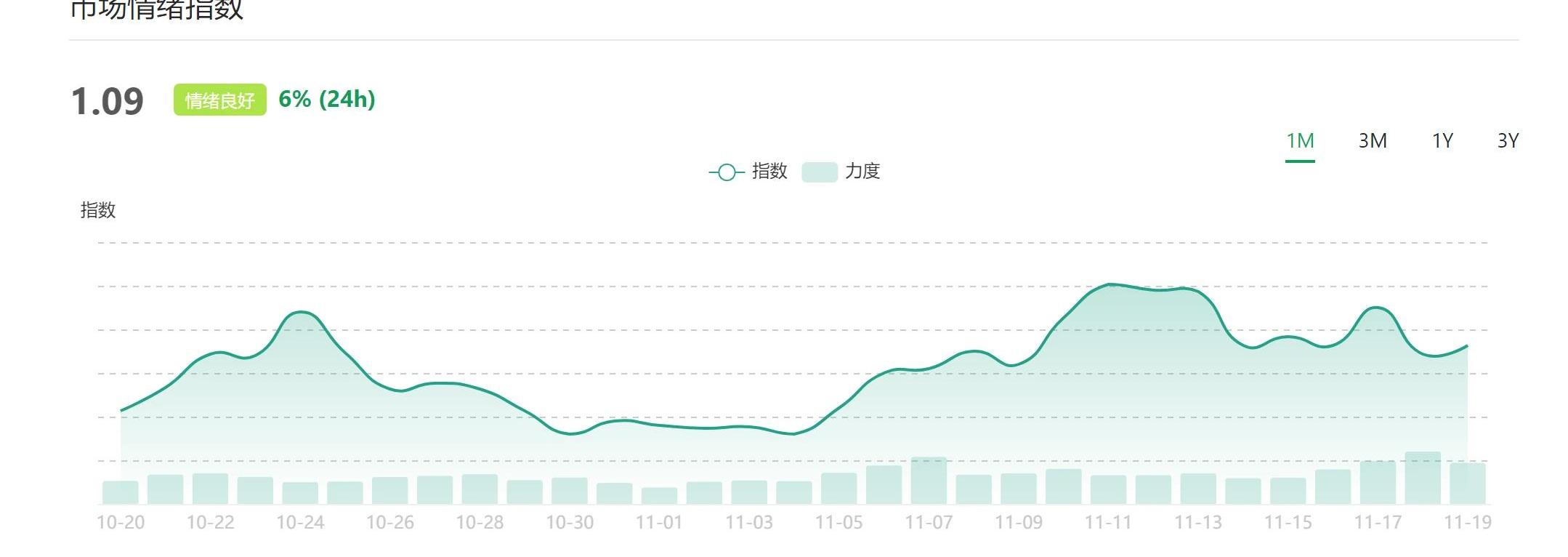Click the 指数 y-axis title label
Screen dimensions: 1568x557
tap(98, 210)
